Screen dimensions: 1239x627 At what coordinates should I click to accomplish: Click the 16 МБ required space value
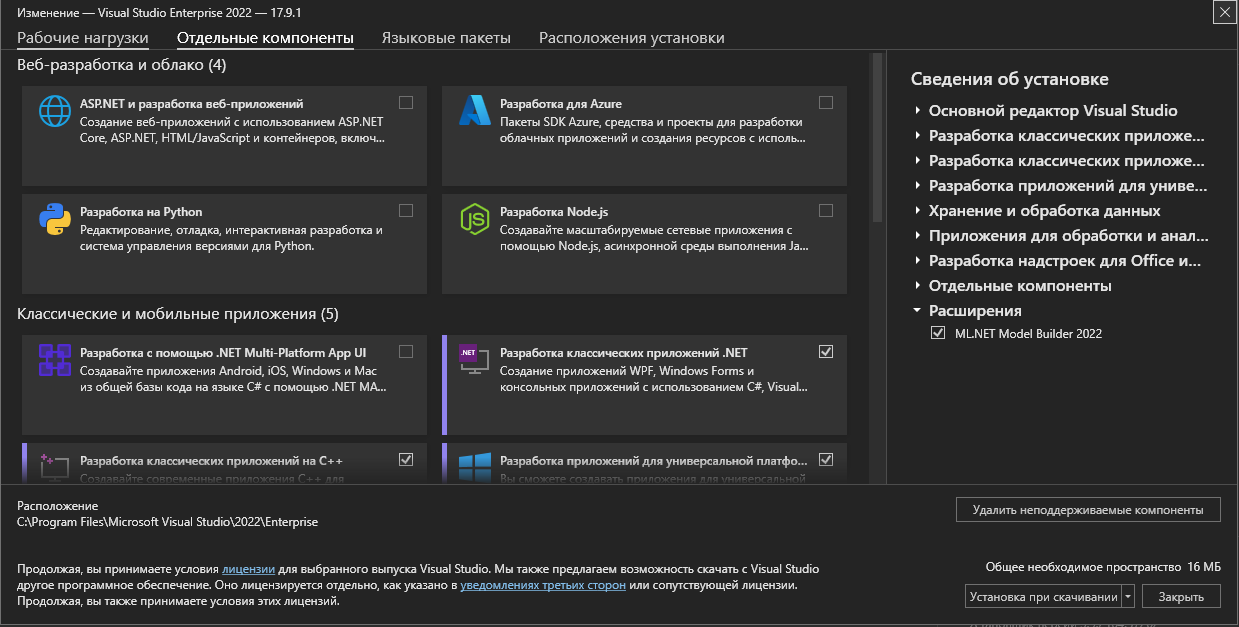(1205, 566)
